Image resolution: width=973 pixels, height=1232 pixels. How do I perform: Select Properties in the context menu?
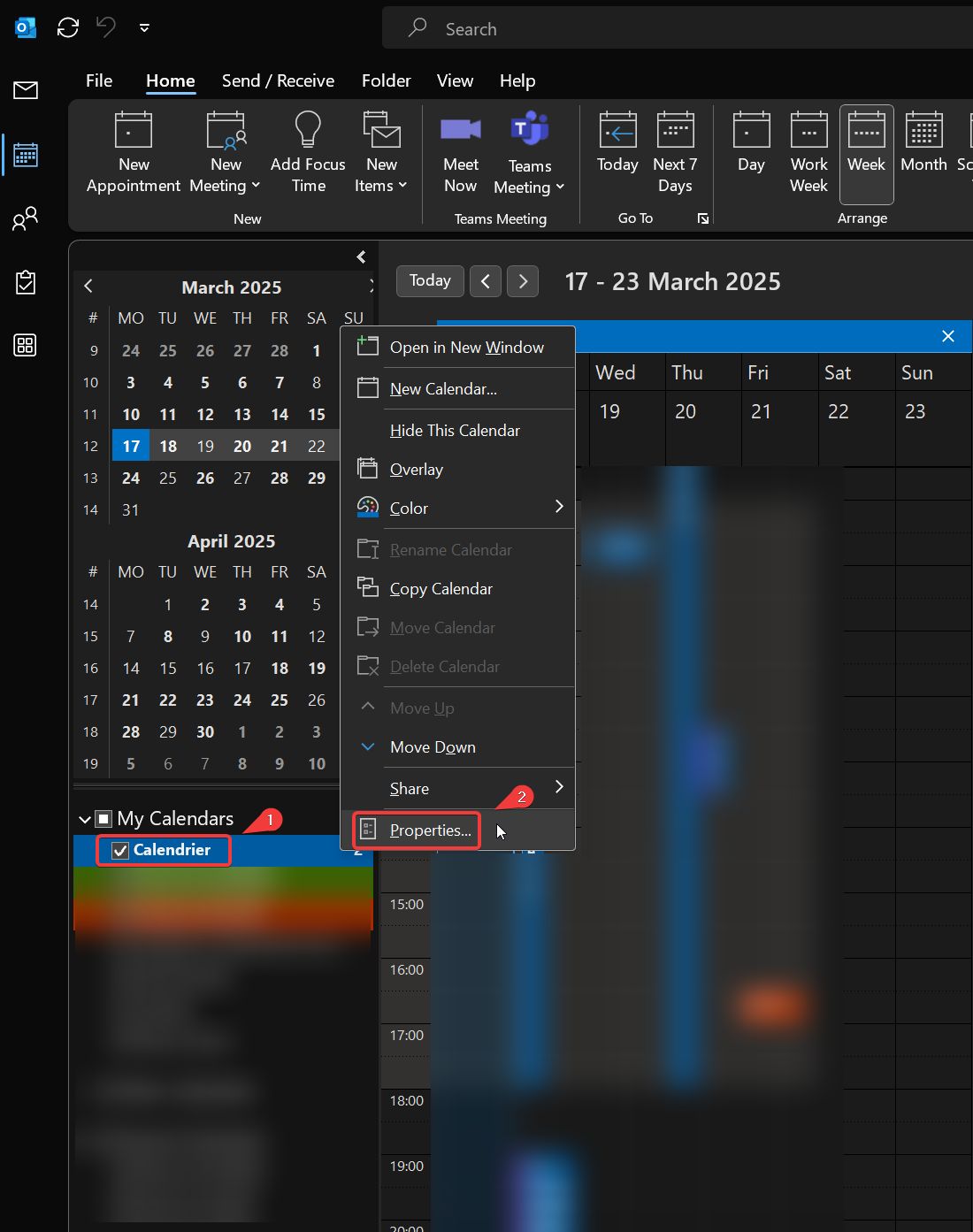click(429, 830)
